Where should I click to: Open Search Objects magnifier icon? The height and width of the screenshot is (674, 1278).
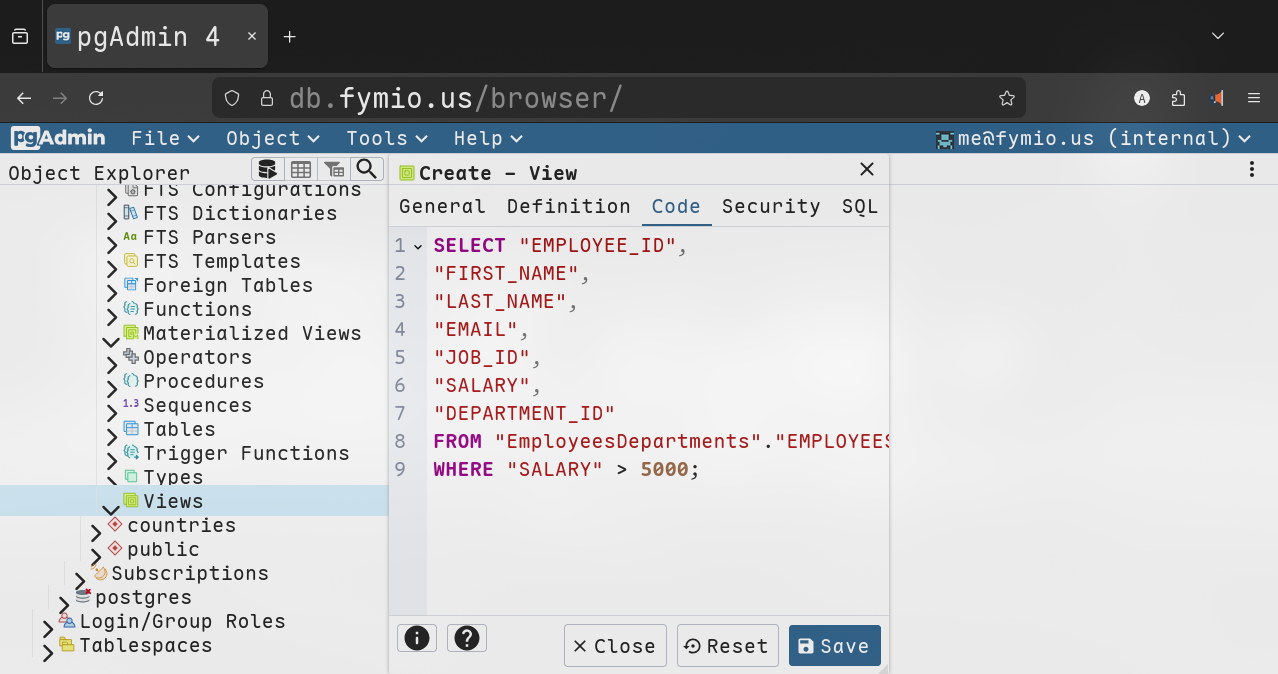tap(367, 169)
